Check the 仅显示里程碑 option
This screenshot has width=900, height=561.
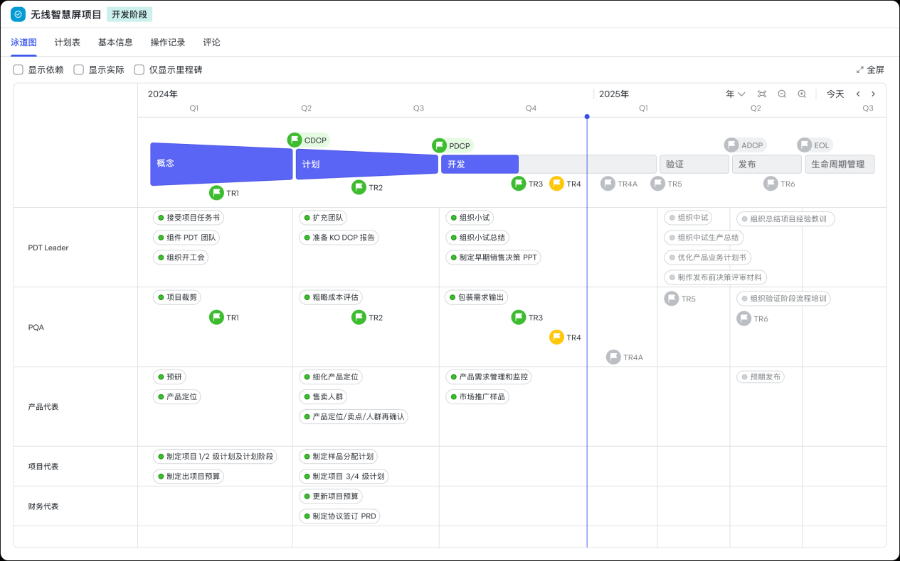pos(139,70)
